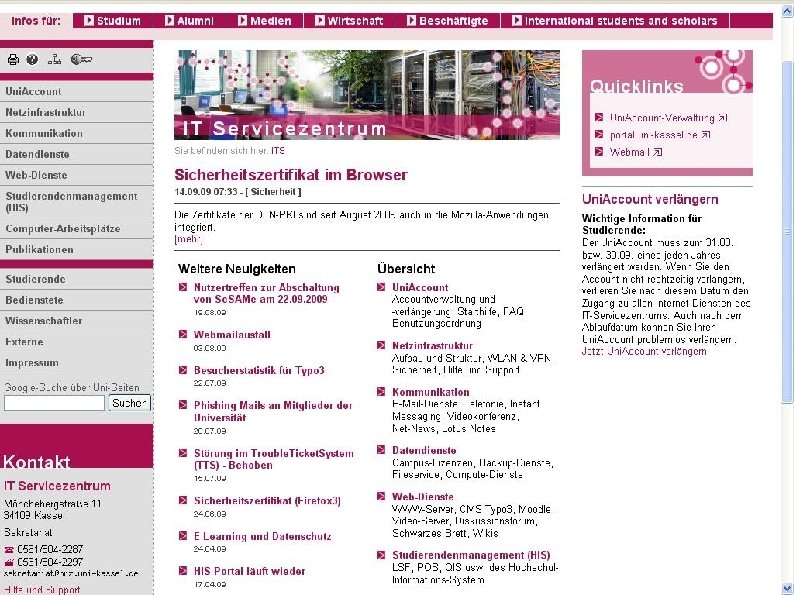Viewport: 794px width, 595px height.
Task: Click the printer icon in the sidebar
Action: click(13, 60)
